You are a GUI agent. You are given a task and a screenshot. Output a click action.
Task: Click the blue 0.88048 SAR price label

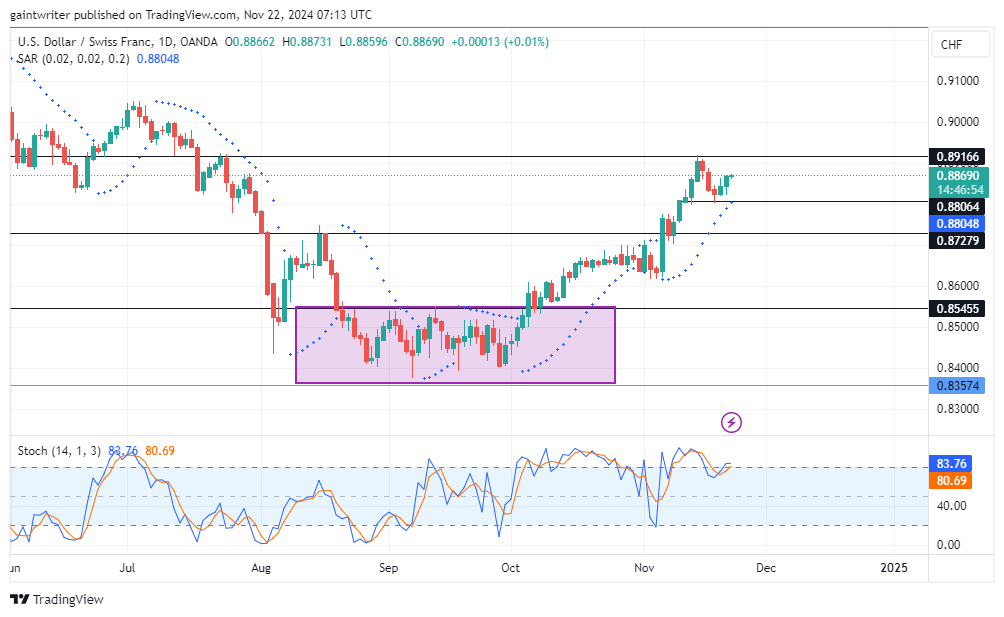(x=957, y=223)
